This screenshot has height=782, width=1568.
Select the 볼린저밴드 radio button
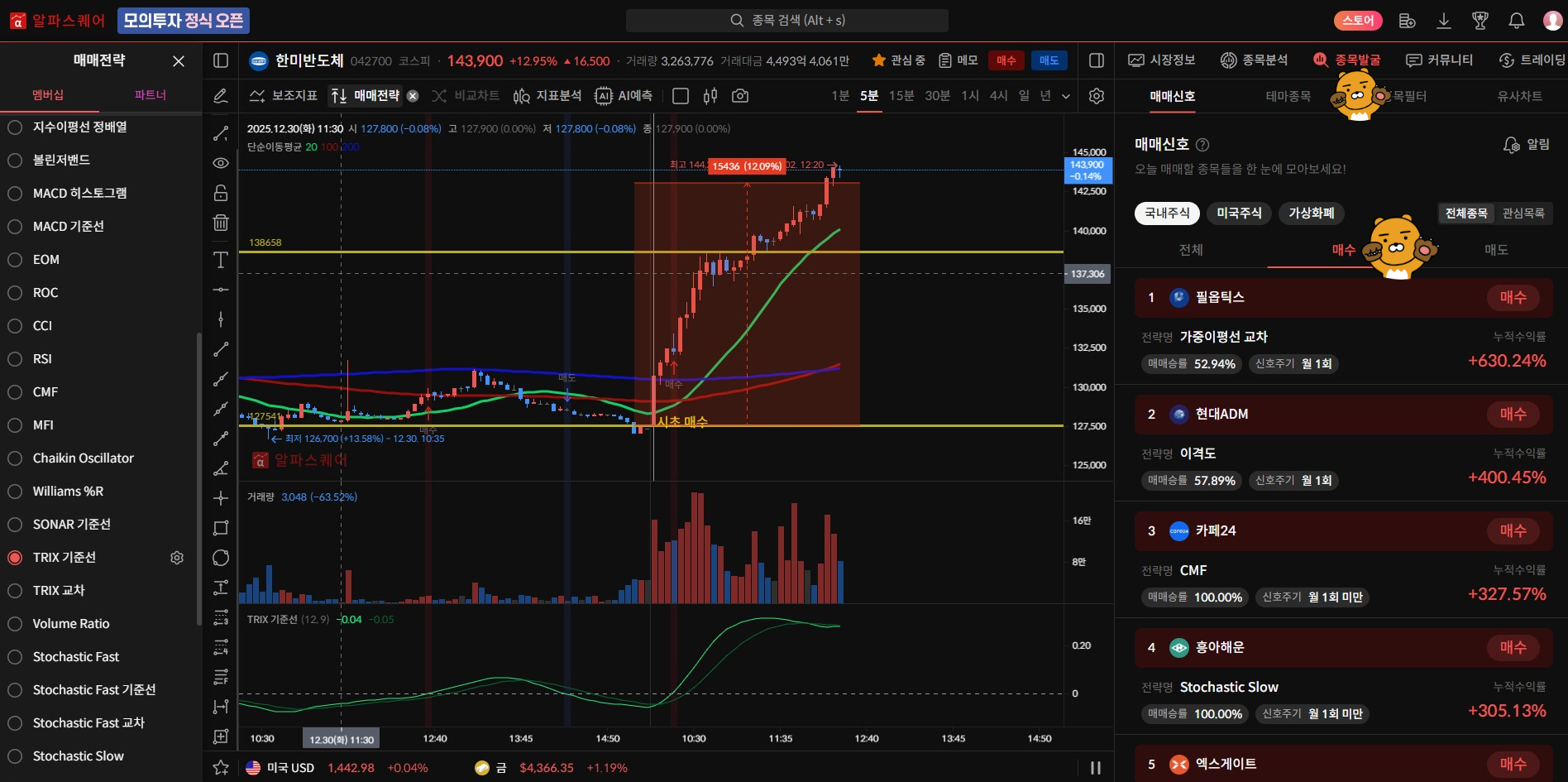pos(15,161)
